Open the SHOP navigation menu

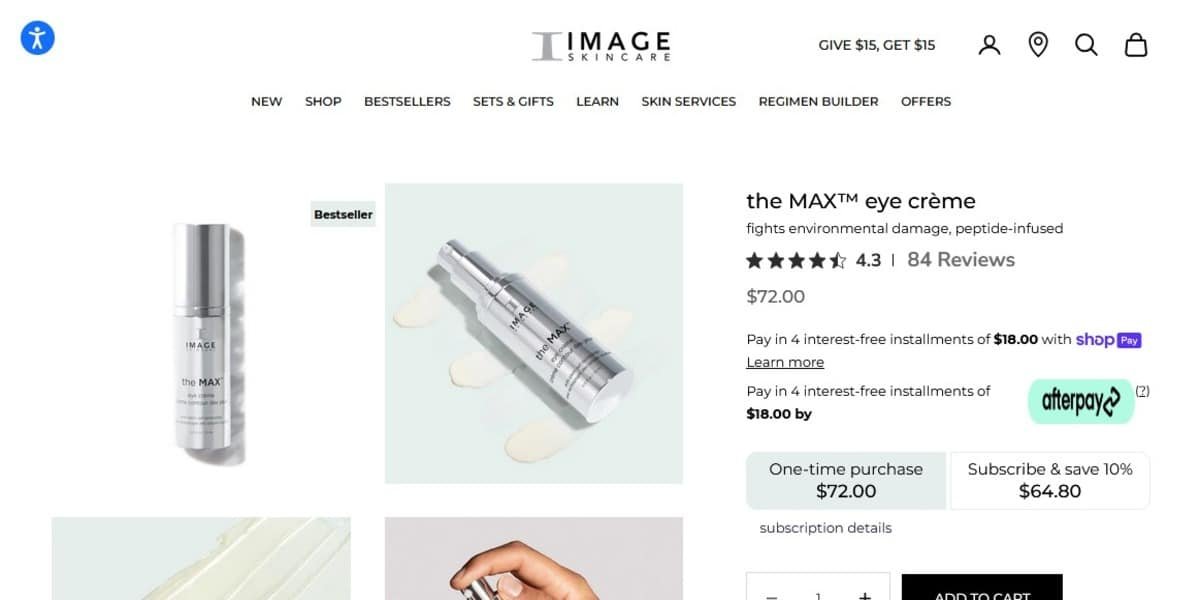[323, 101]
